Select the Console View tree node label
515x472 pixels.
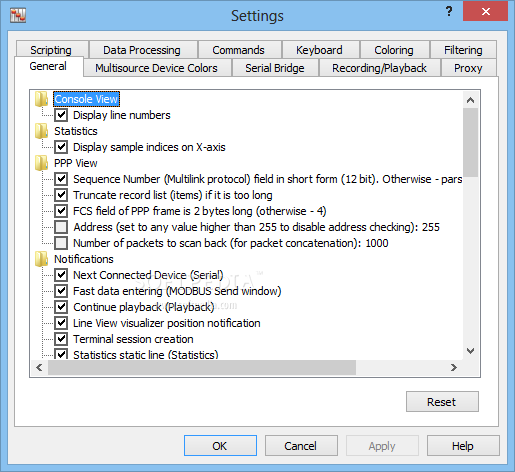86,99
